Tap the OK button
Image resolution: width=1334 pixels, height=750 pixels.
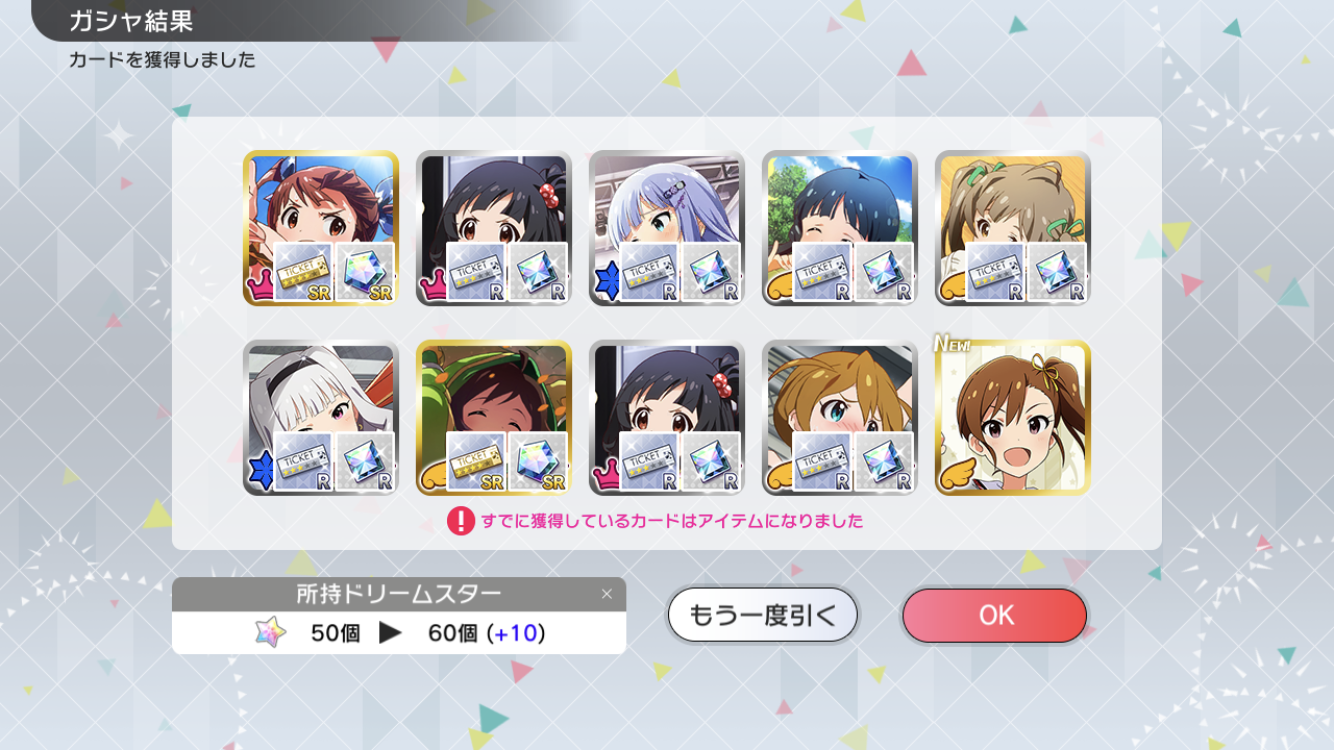[994, 615]
